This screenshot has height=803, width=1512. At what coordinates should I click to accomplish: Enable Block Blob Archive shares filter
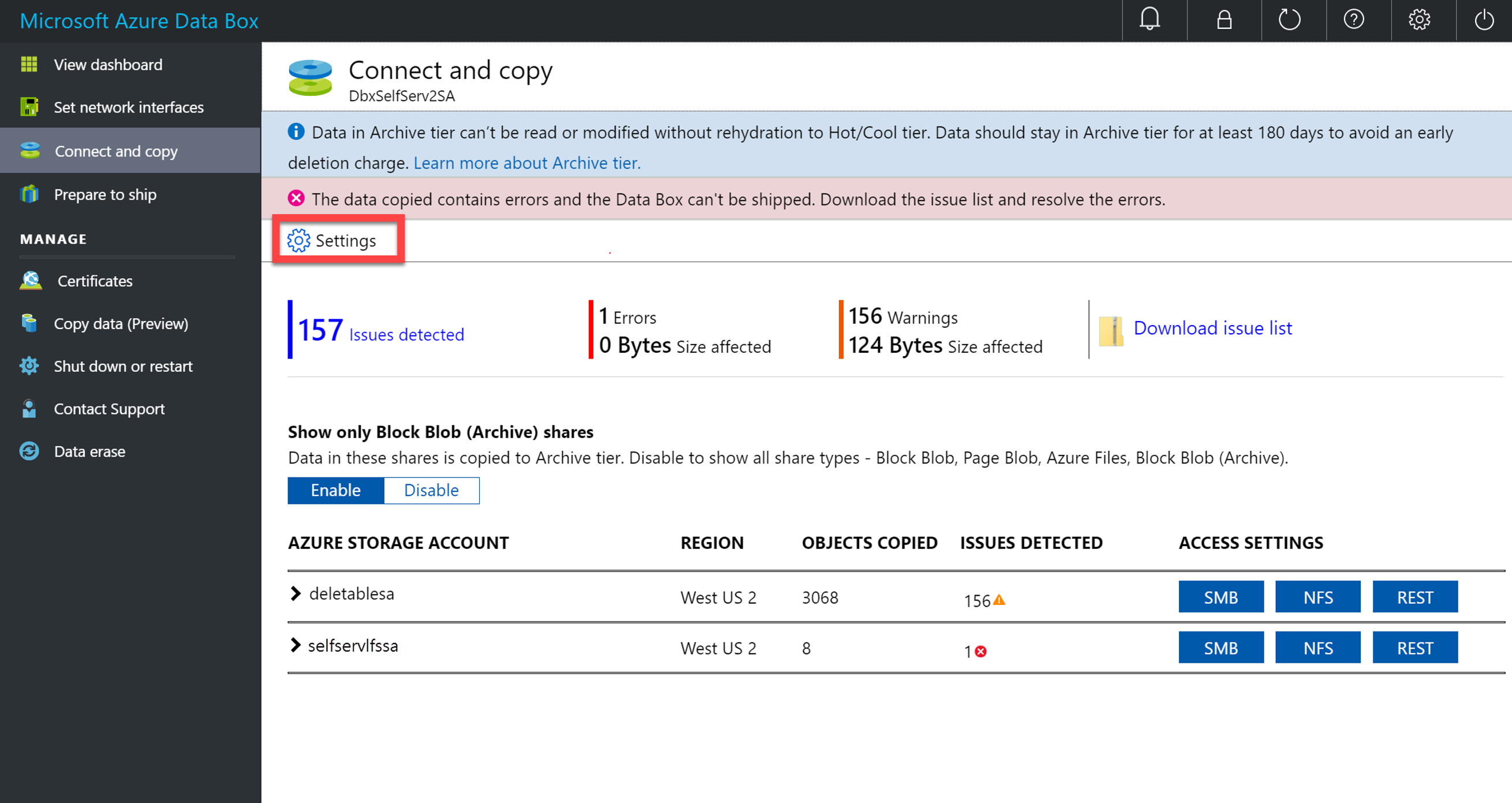click(x=335, y=489)
